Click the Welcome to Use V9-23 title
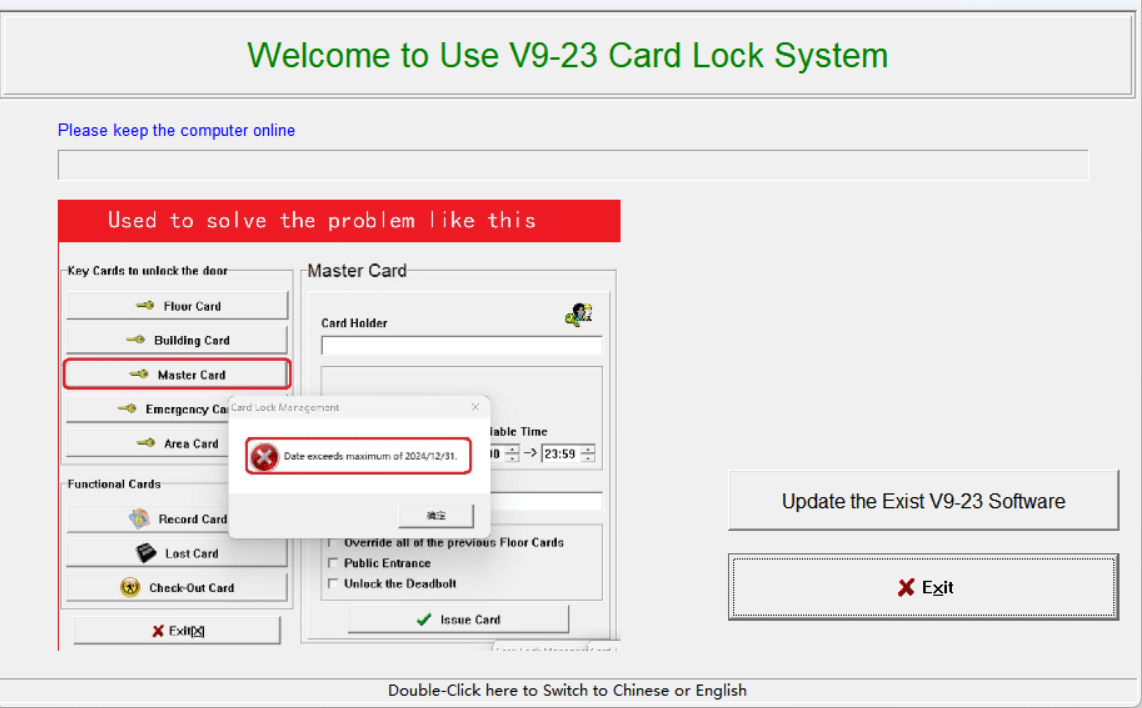This screenshot has width=1142, height=708. (567, 55)
